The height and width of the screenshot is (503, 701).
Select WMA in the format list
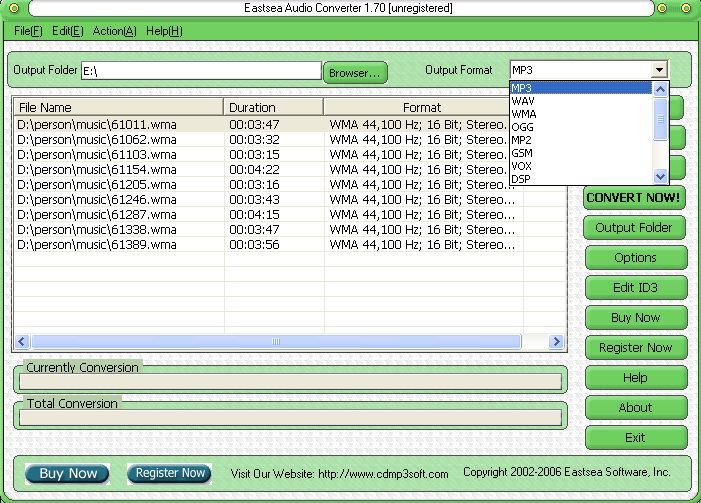[x=581, y=114]
